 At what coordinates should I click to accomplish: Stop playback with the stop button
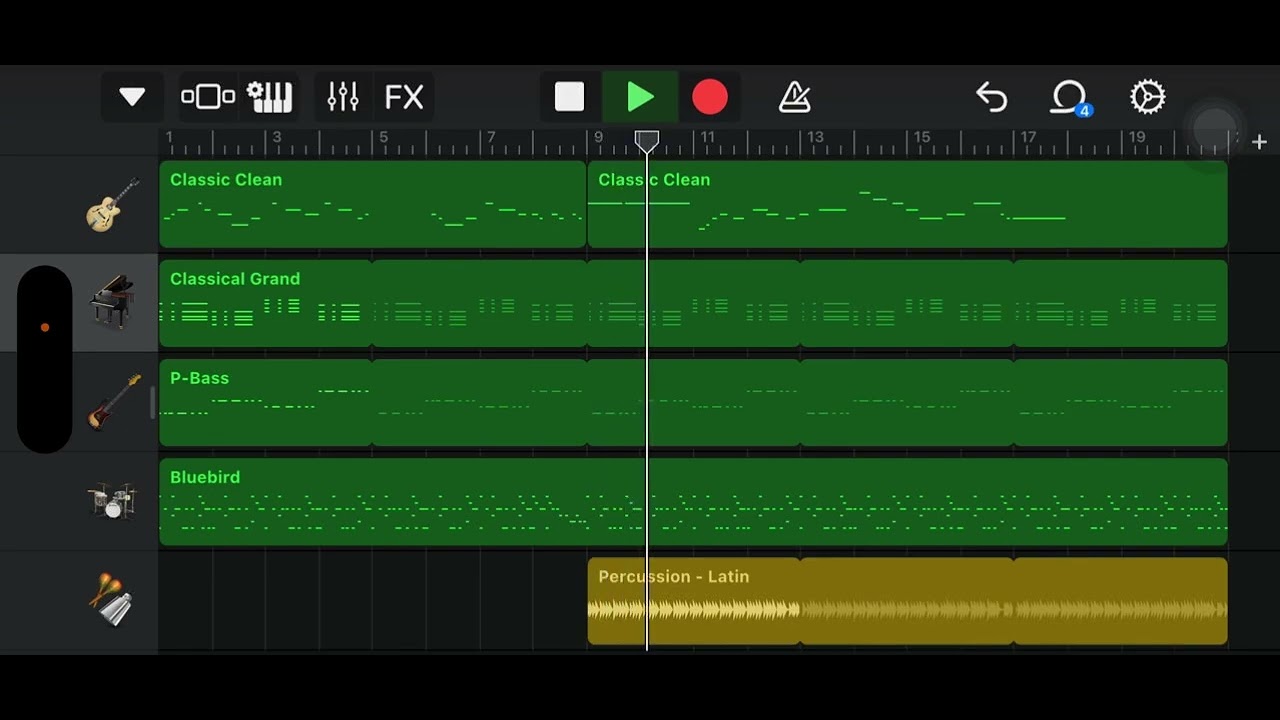click(570, 97)
